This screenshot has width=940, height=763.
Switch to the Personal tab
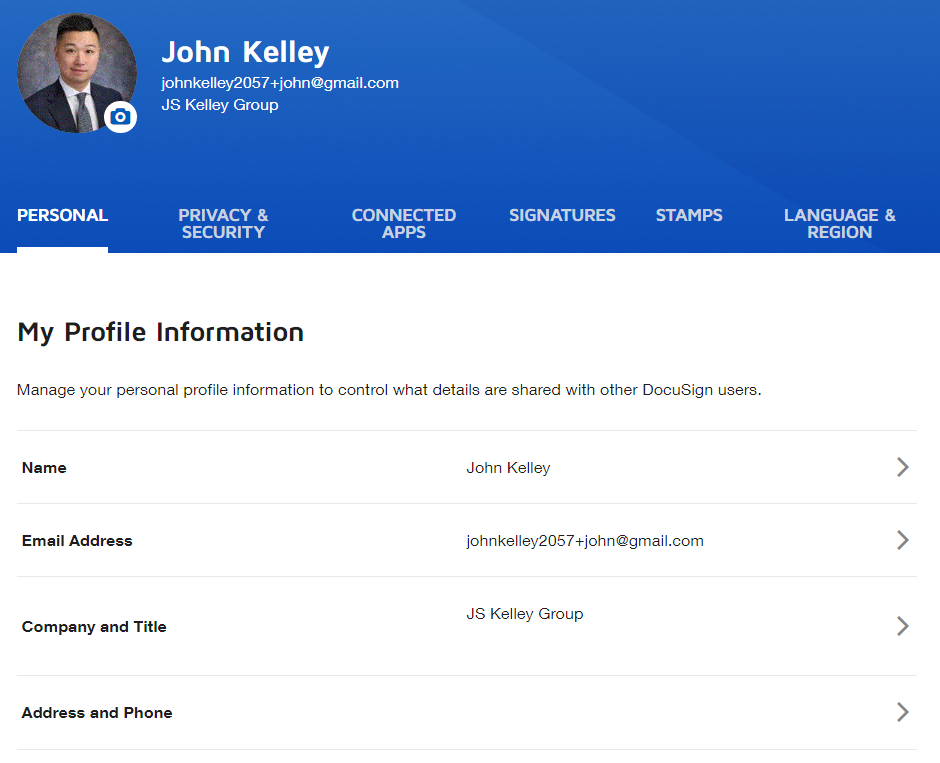(x=62, y=215)
